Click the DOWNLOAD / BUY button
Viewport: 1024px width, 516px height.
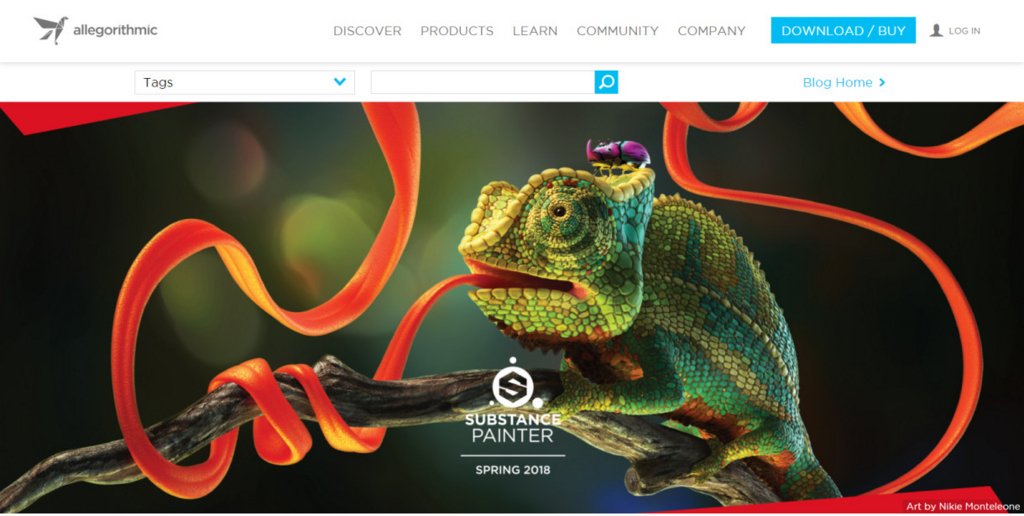click(x=843, y=31)
